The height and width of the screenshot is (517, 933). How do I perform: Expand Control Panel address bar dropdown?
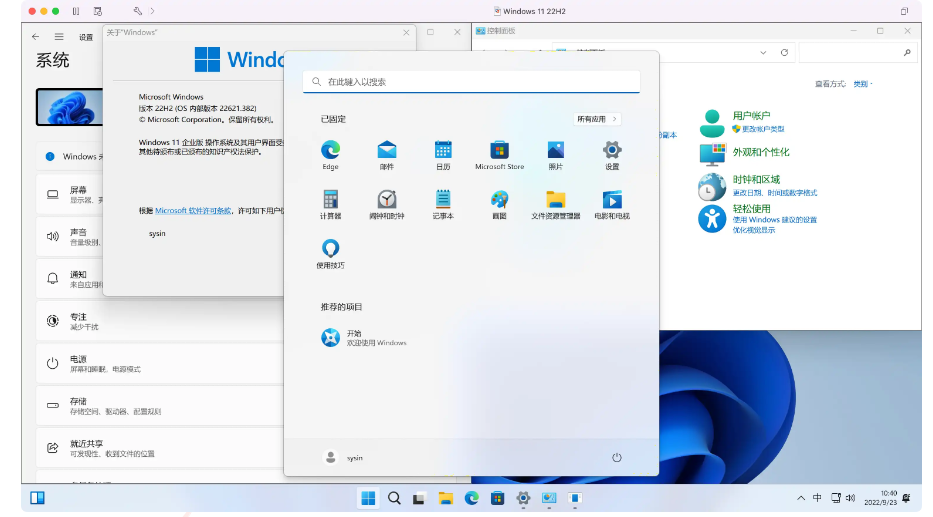[763, 52]
